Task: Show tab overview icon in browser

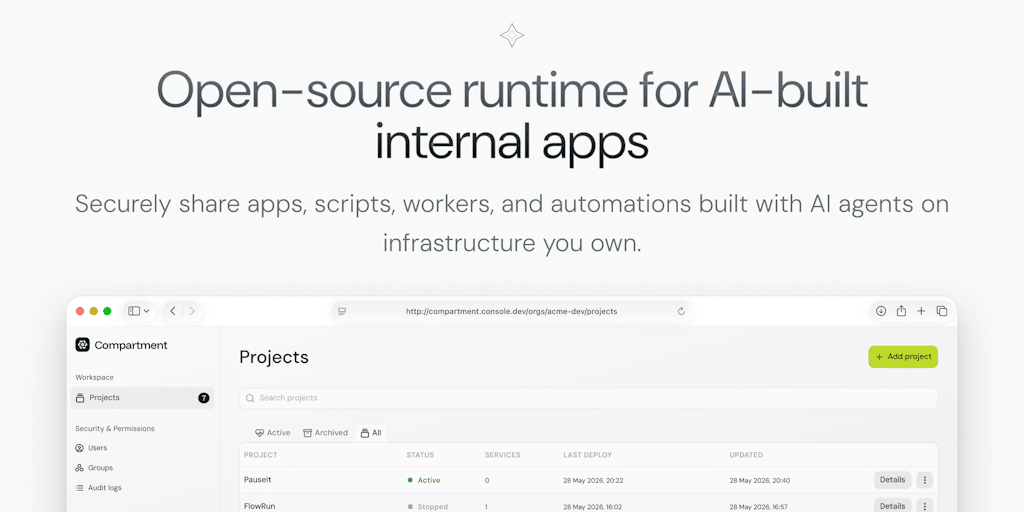Action: [x=942, y=312]
